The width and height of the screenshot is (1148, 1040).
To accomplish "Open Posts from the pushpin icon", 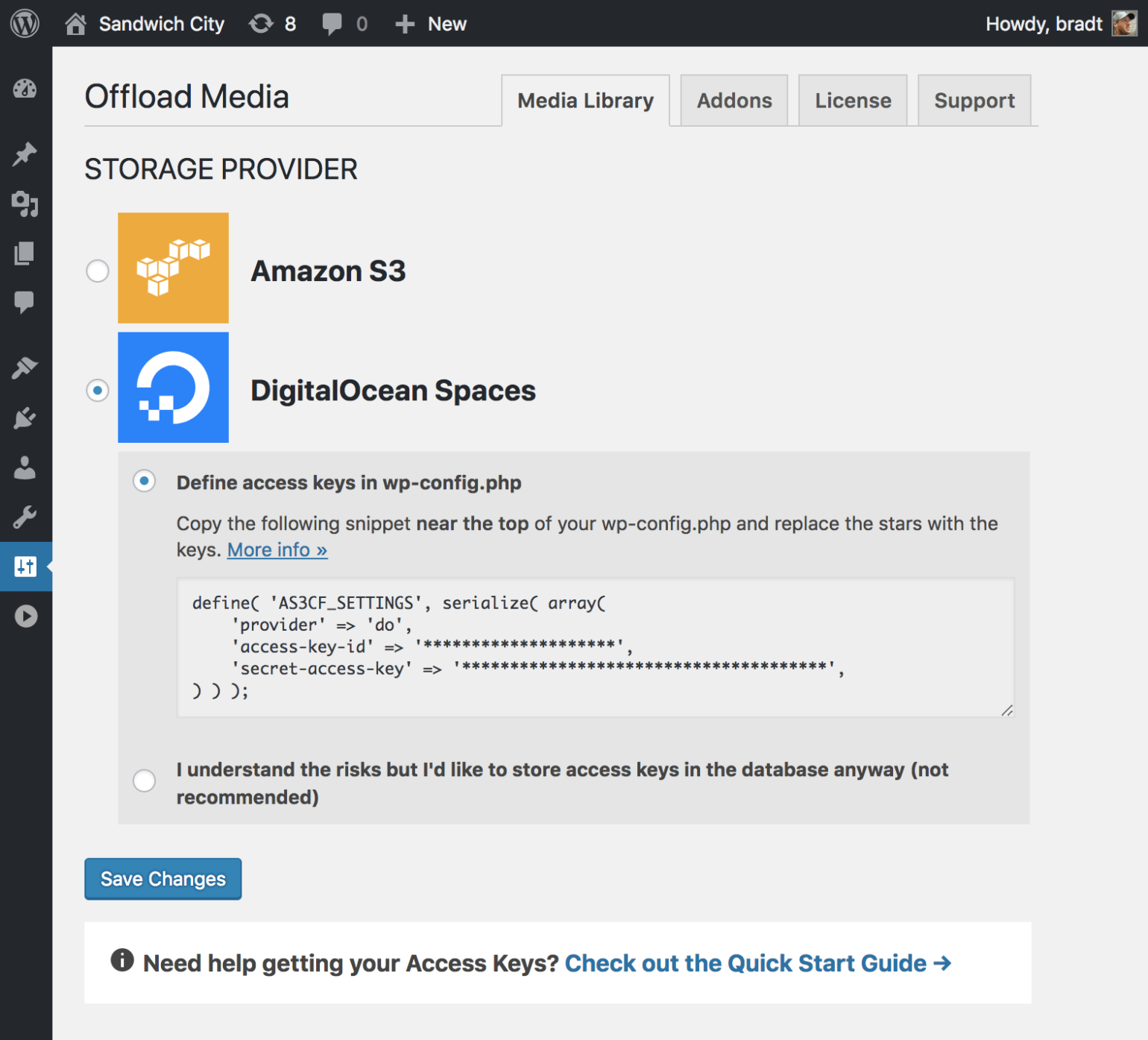I will click(25, 154).
